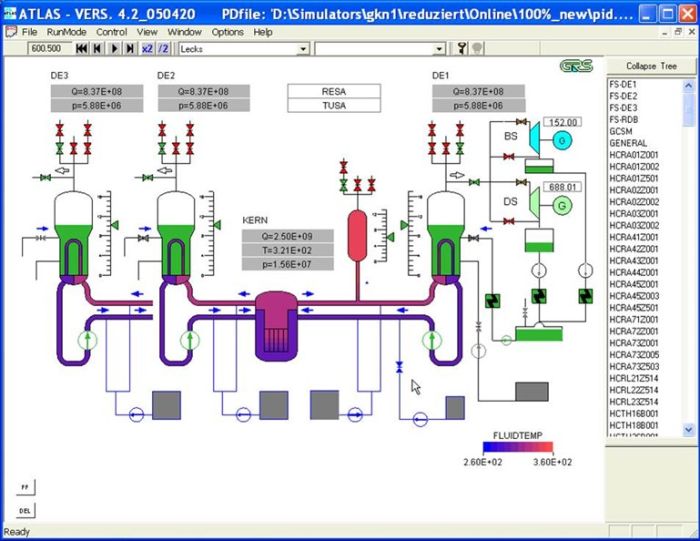
Task: Click the DS turbine symbol
Action: [x=534, y=204]
